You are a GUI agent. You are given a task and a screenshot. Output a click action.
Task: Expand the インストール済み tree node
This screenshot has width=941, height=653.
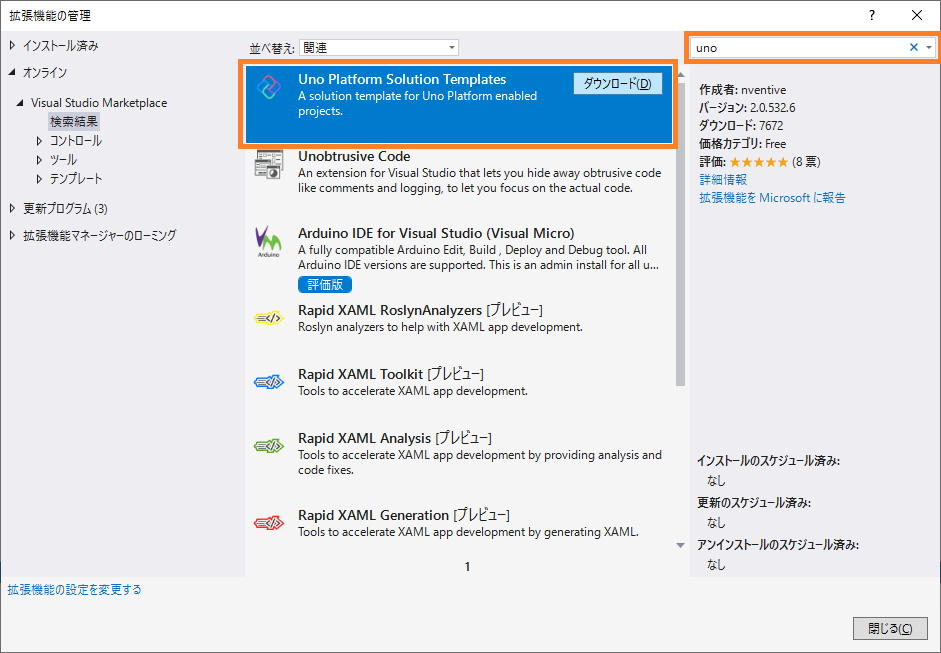[x=12, y=46]
